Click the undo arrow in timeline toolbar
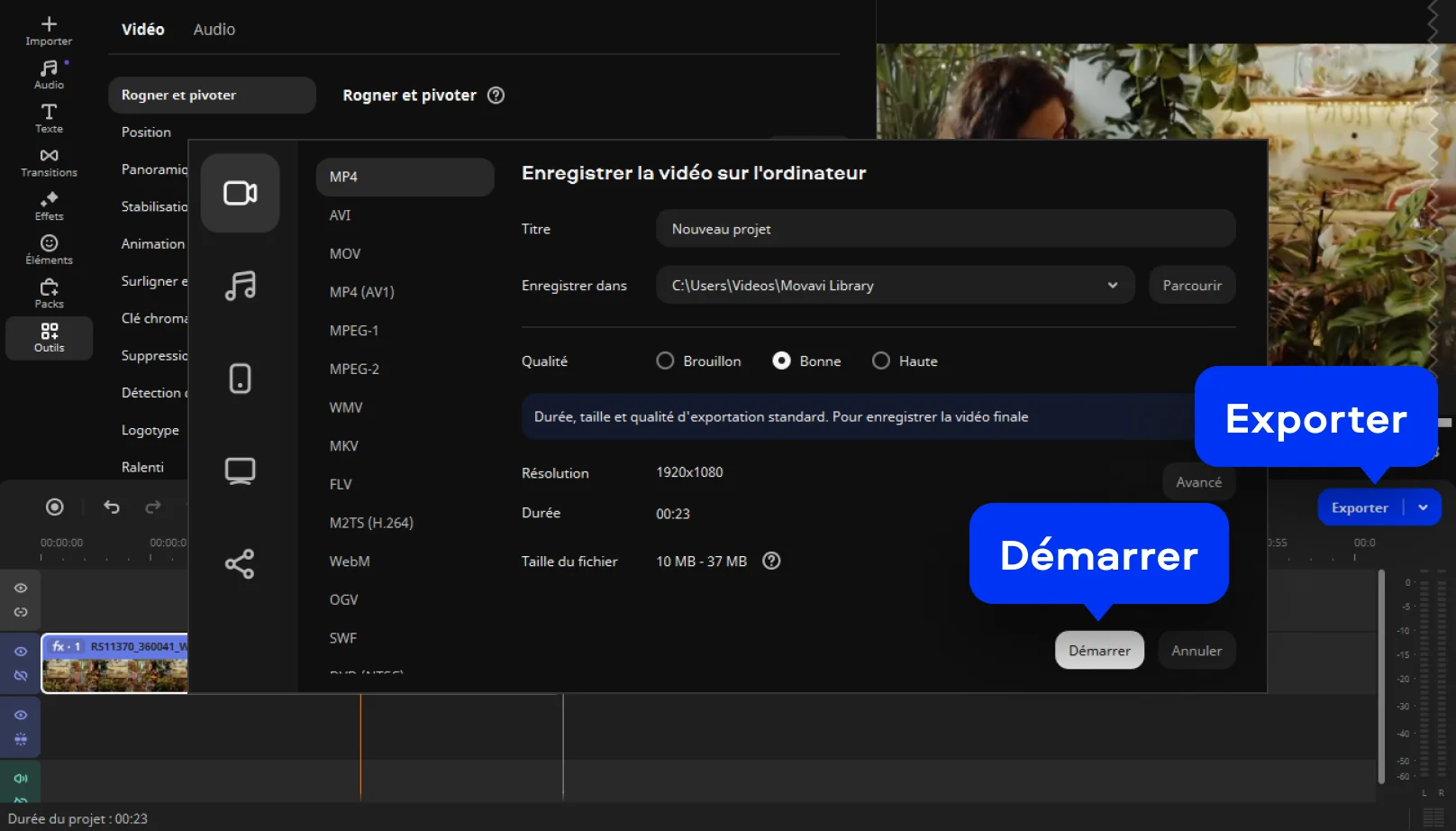This screenshot has width=1456, height=831. (x=112, y=507)
